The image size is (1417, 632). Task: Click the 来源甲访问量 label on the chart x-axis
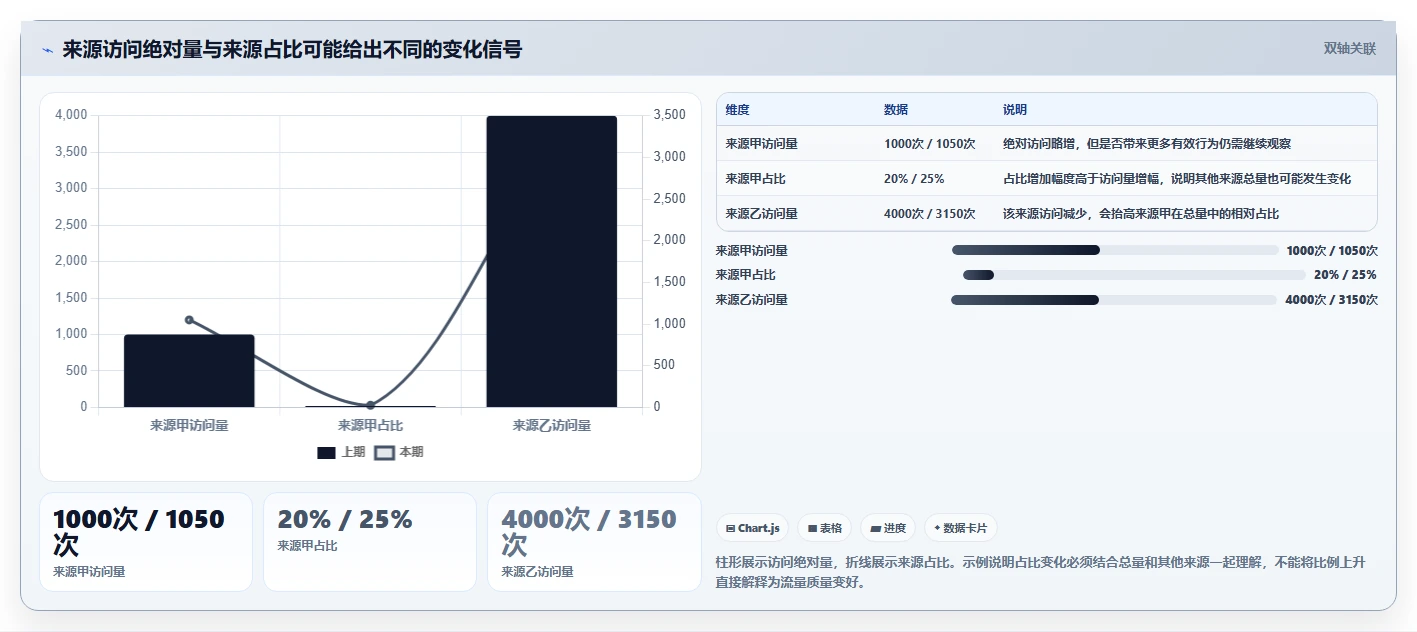[189, 425]
